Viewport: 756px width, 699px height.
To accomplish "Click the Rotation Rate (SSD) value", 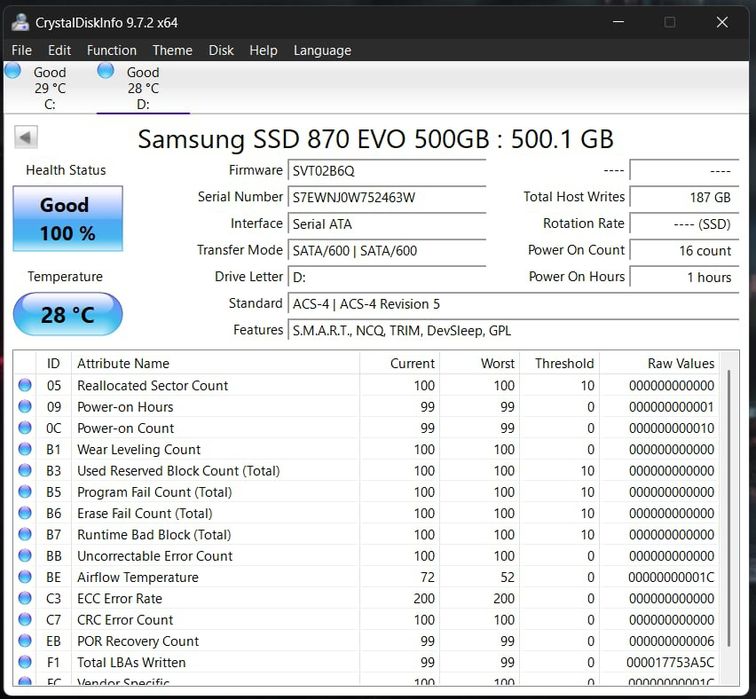I will tap(684, 224).
